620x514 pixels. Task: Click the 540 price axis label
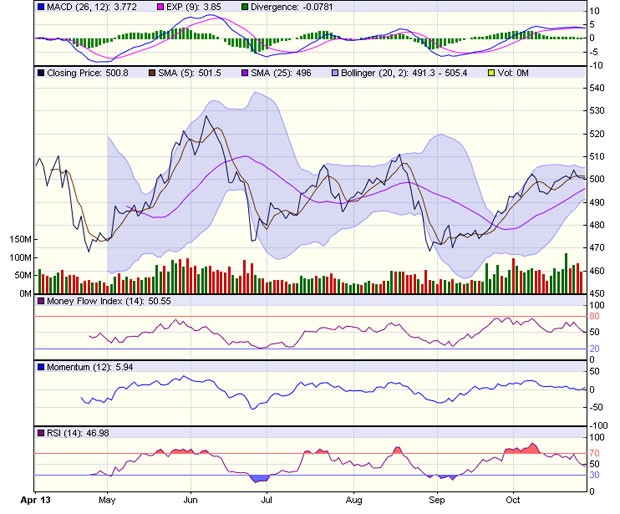(595, 89)
